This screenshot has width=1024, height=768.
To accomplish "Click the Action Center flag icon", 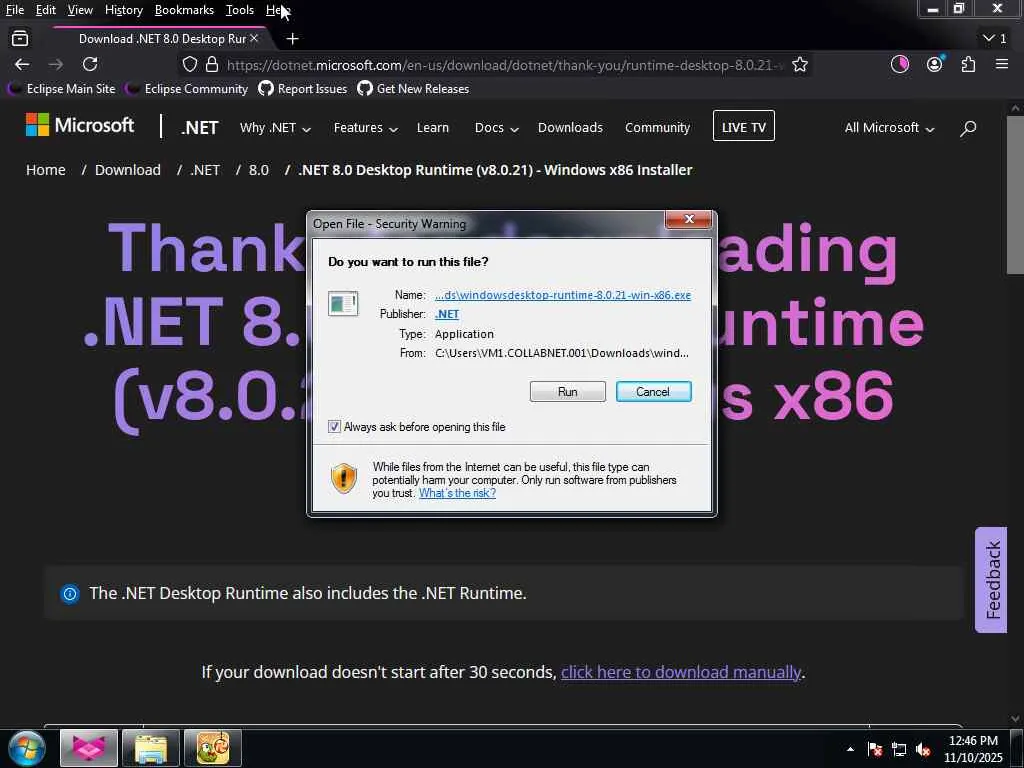I will click(x=875, y=749).
